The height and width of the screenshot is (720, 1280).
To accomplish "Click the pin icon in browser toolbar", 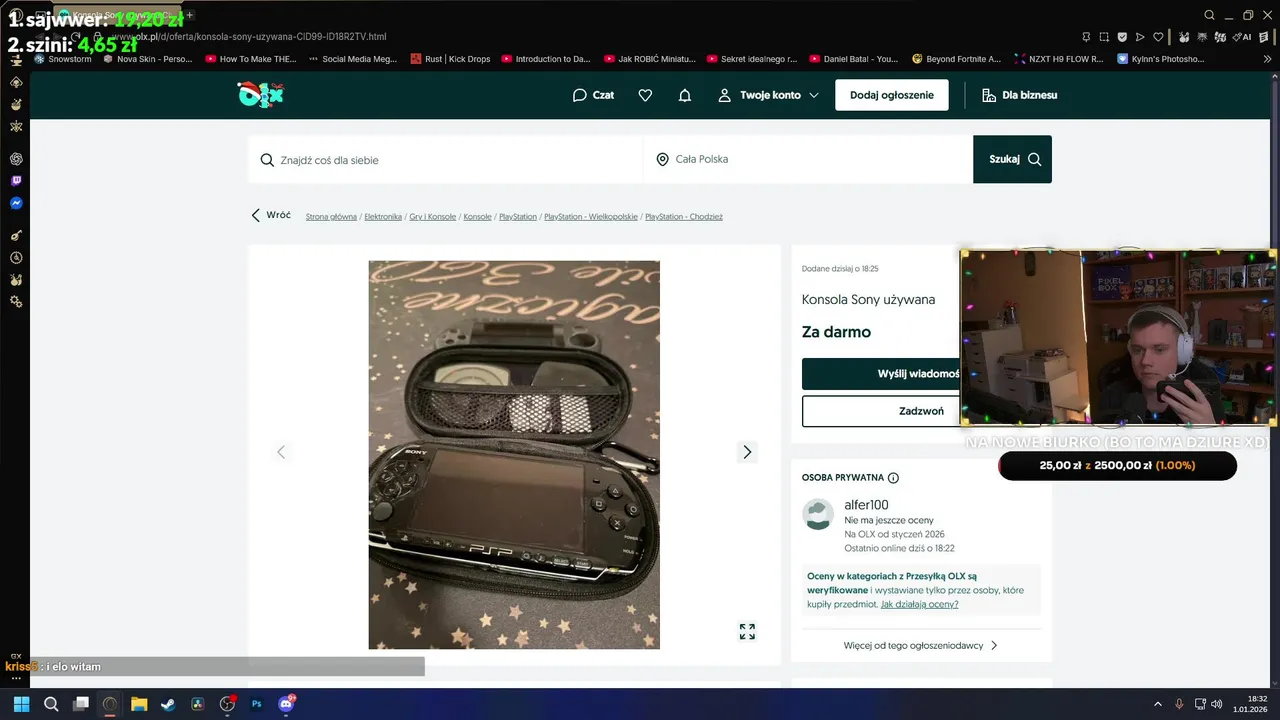I will tap(1085, 37).
